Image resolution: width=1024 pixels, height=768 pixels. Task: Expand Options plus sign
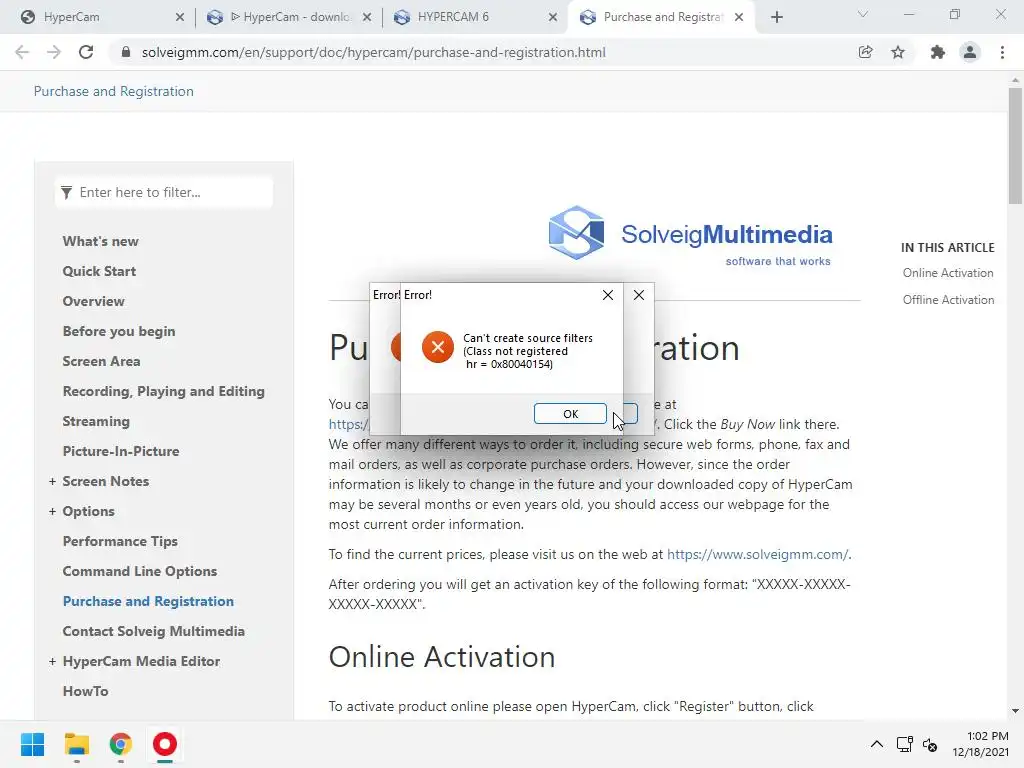pos(52,511)
